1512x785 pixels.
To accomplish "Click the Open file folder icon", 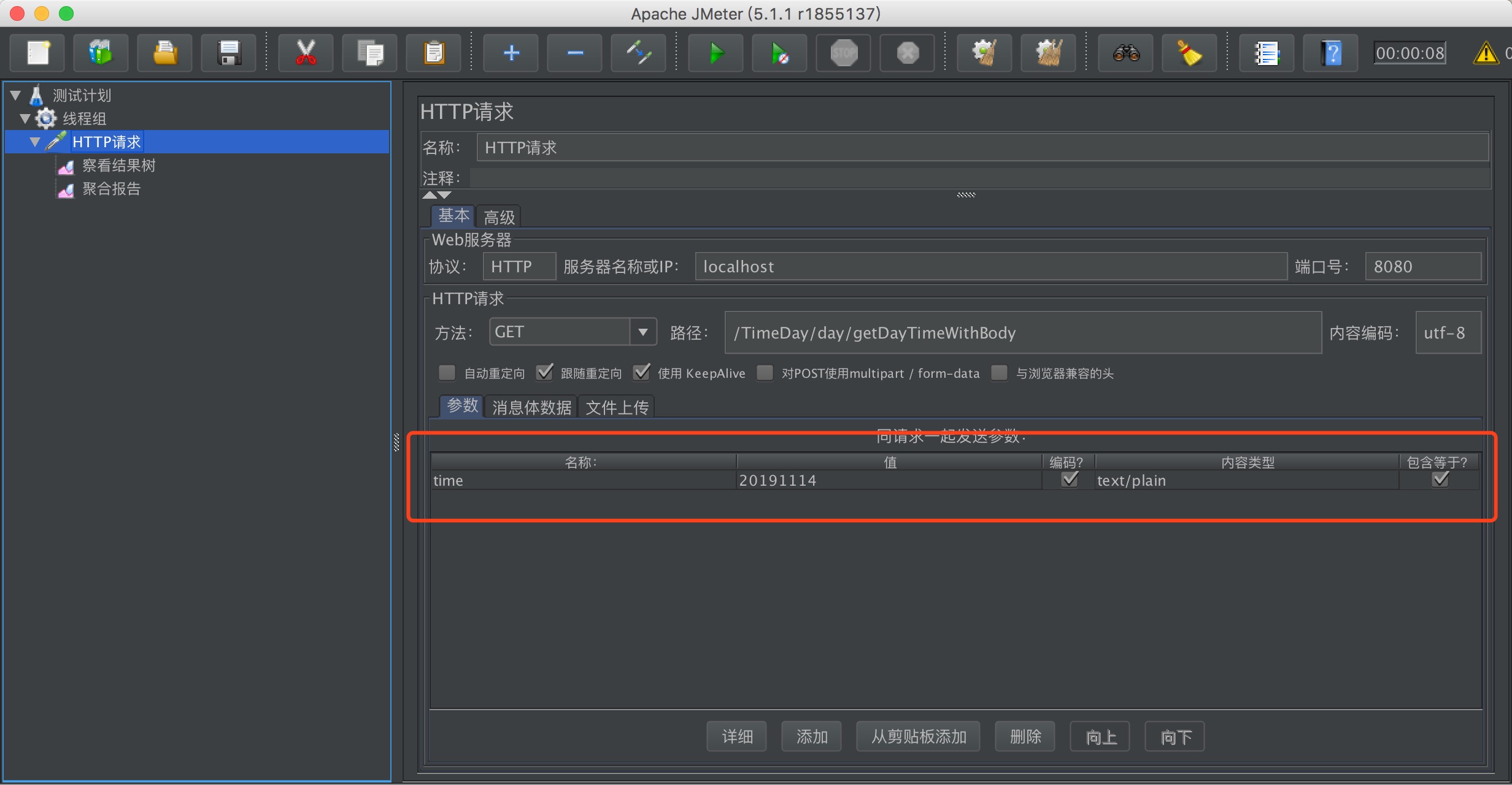I will point(164,53).
